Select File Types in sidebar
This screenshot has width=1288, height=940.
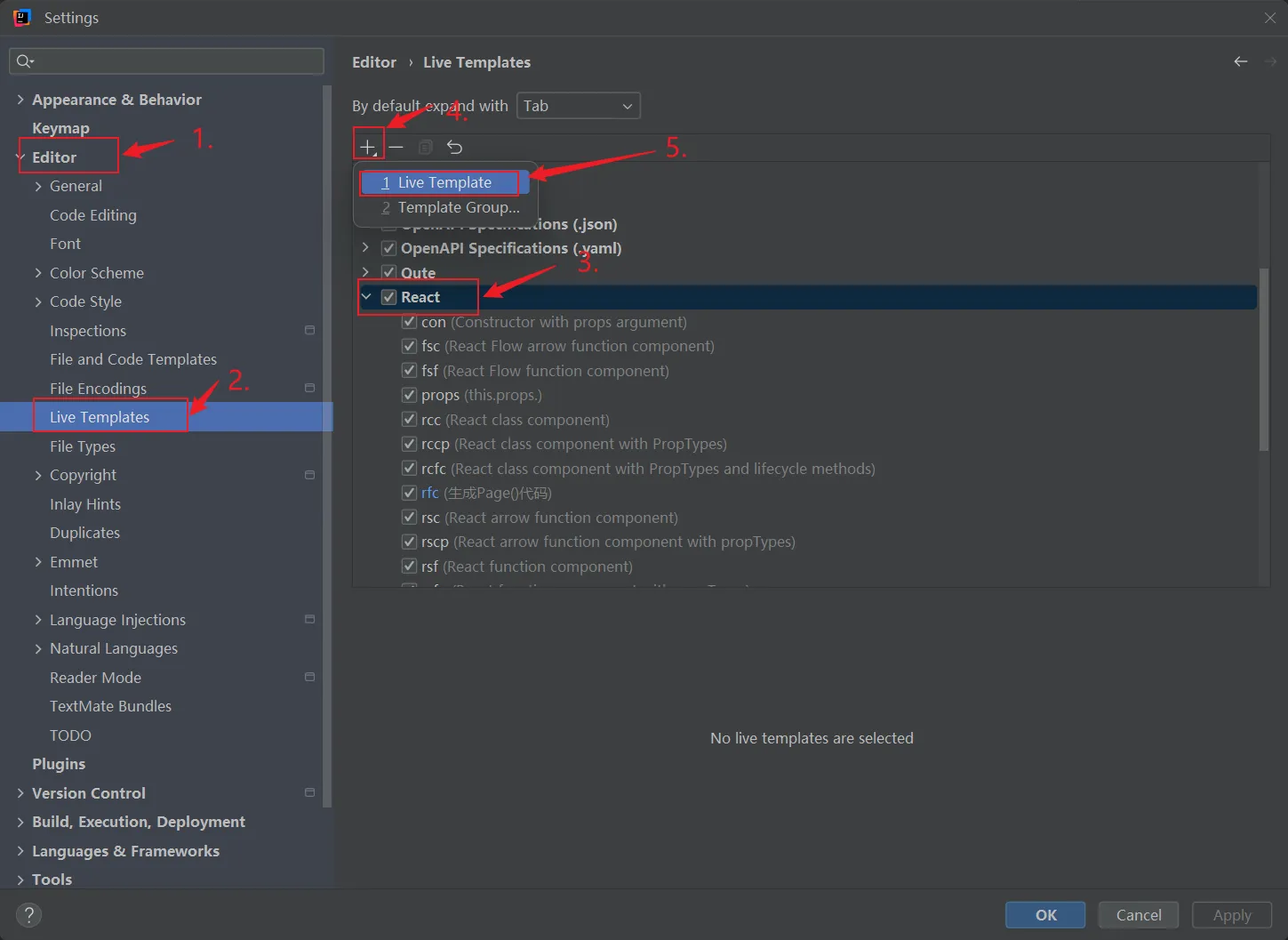pos(83,446)
